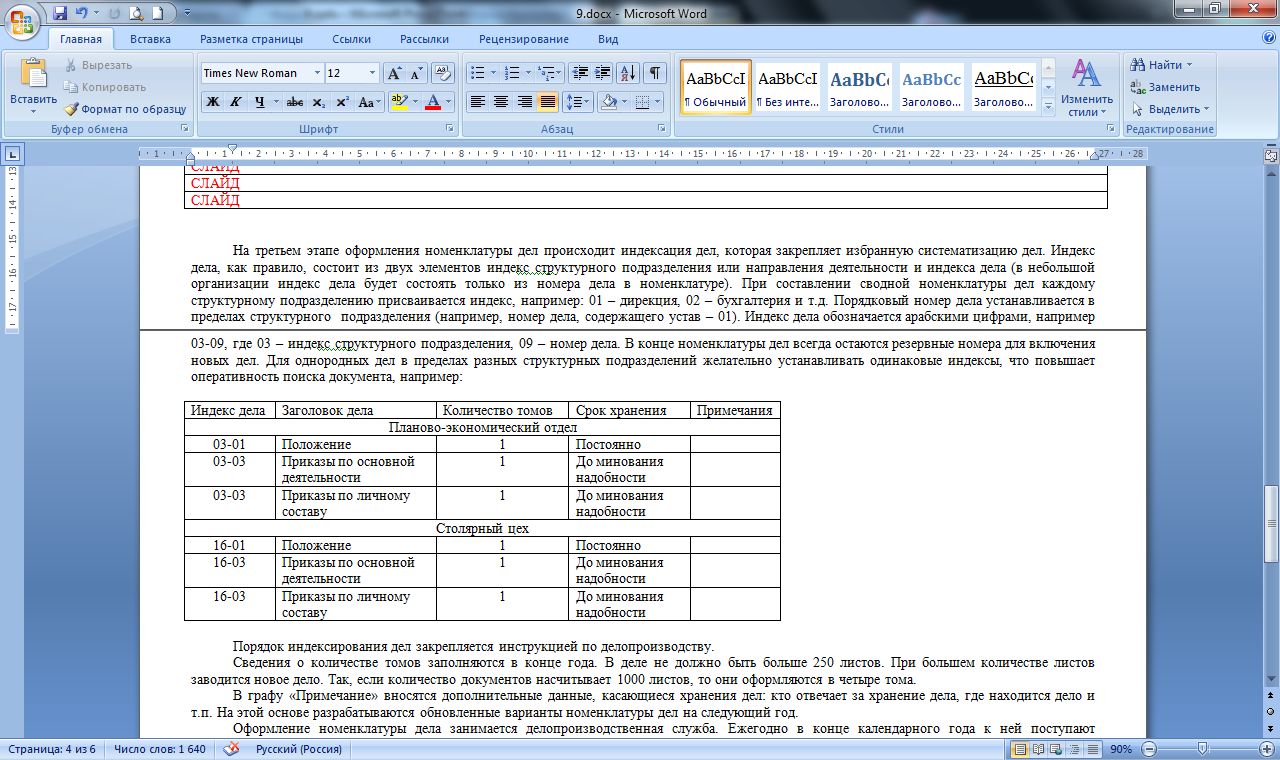Apply yellow text highlight color
Viewport: 1280px width, 760px height.
399,102
